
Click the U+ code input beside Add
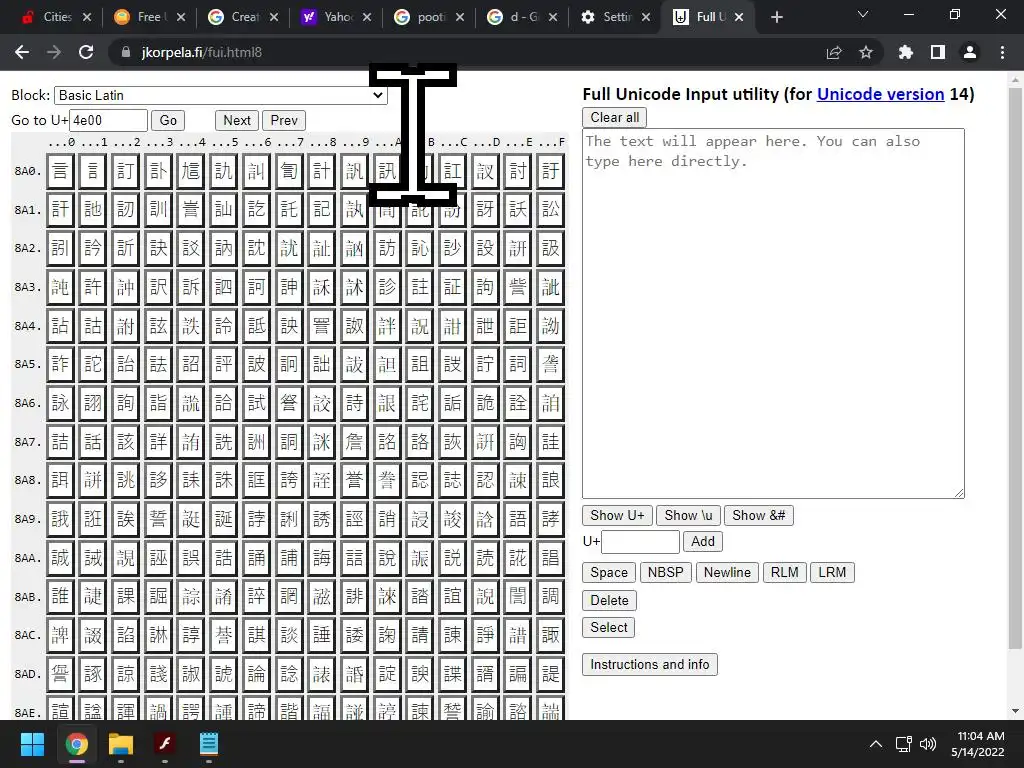[x=640, y=541]
